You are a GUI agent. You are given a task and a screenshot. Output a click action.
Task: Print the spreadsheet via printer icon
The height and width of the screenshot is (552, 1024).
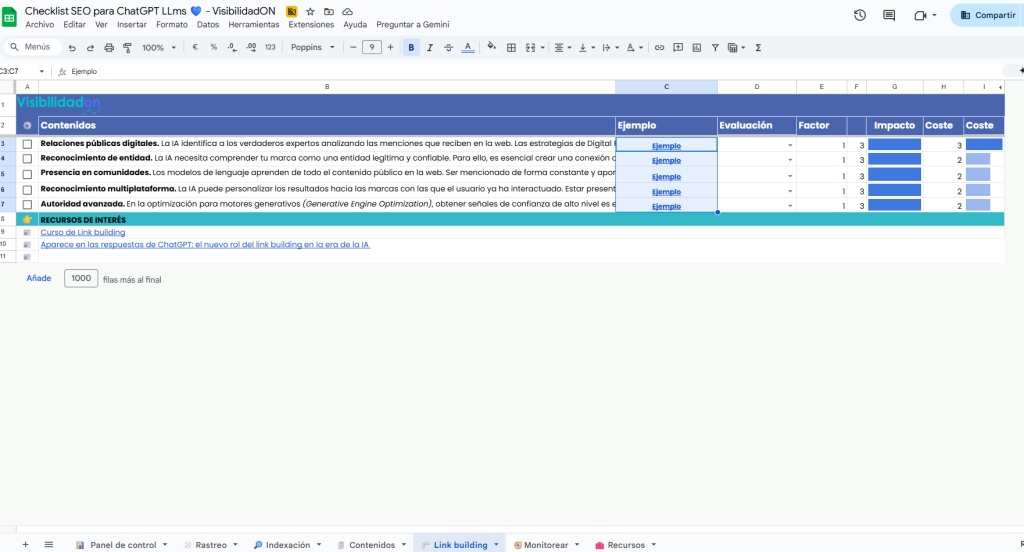(x=109, y=47)
